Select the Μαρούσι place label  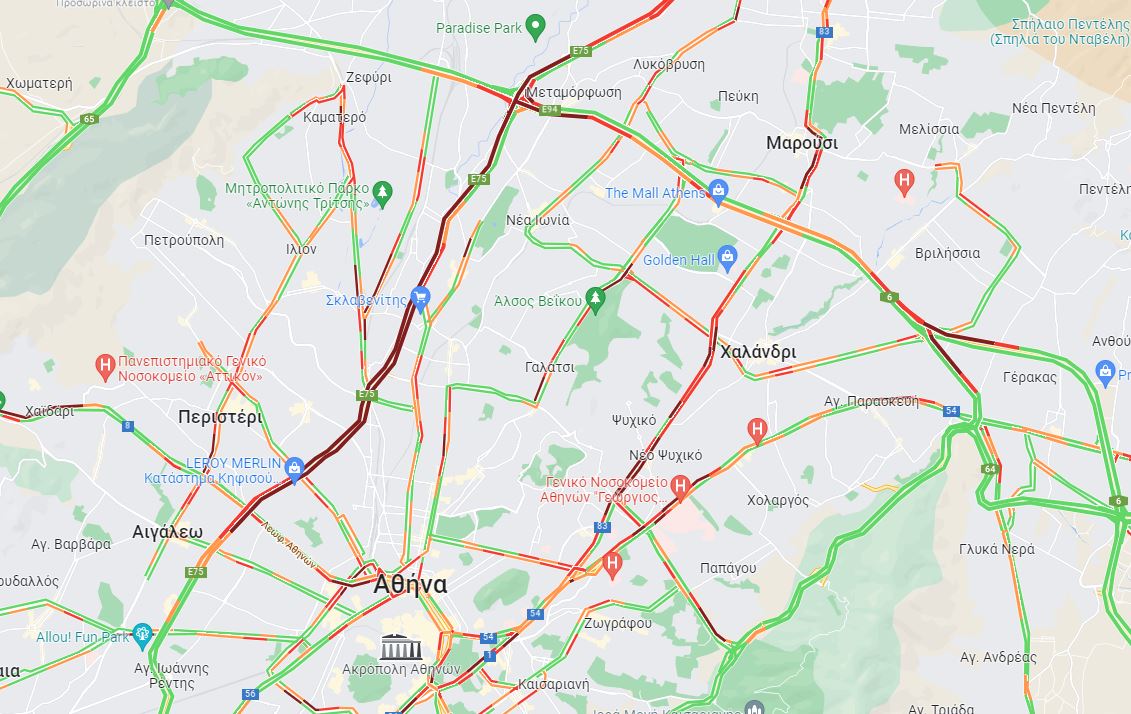pos(802,143)
